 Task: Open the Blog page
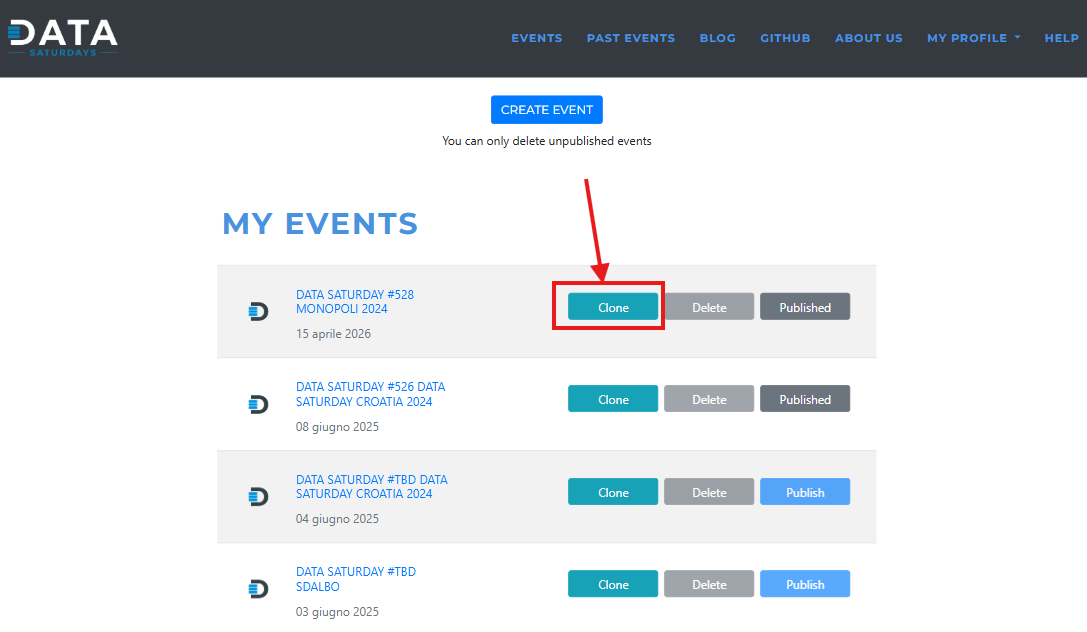[x=718, y=38]
